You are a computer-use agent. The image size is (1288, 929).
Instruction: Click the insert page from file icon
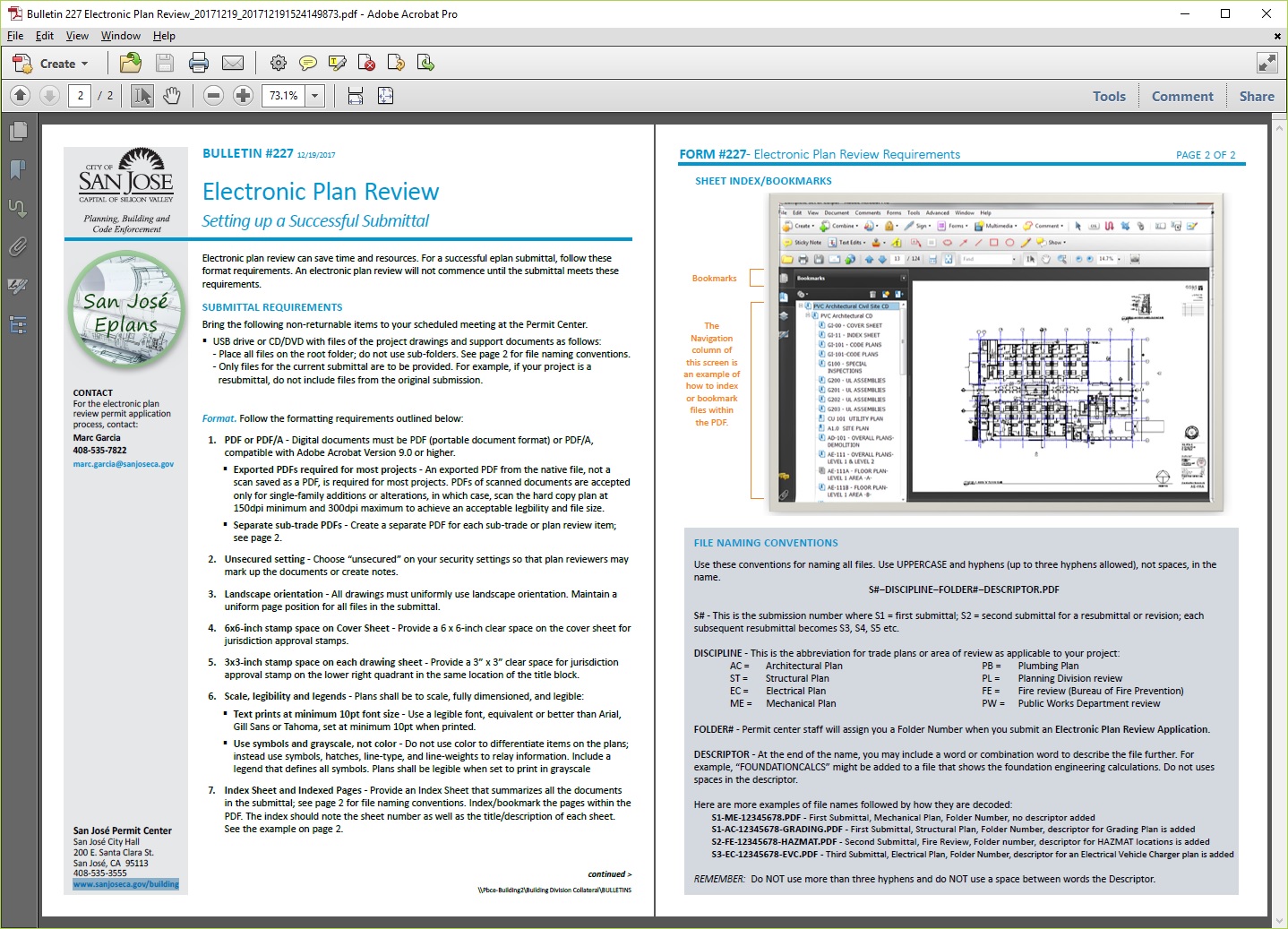pos(425,63)
